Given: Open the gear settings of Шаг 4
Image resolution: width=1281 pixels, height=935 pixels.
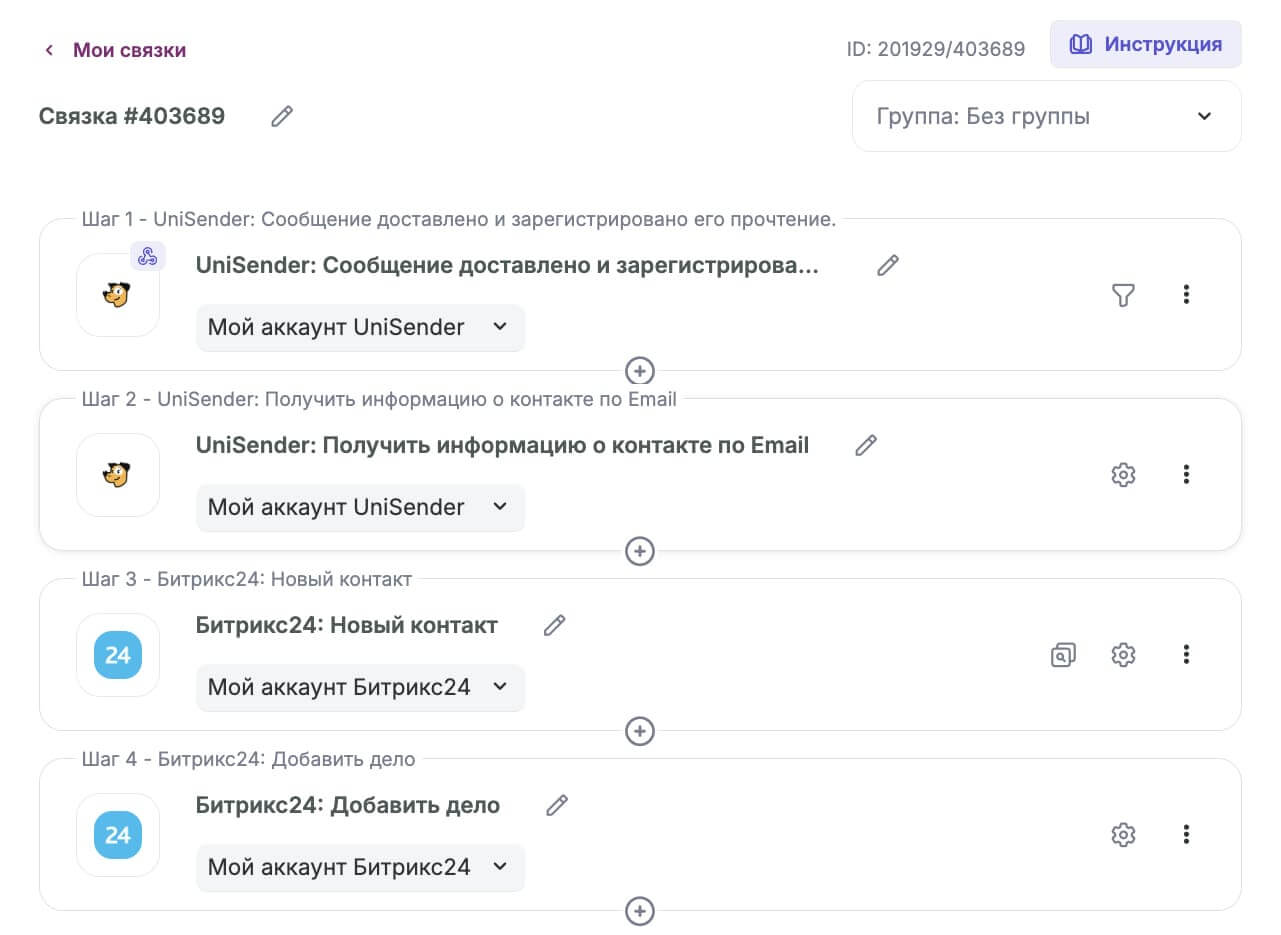Looking at the screenshot, I should 1123,835.
